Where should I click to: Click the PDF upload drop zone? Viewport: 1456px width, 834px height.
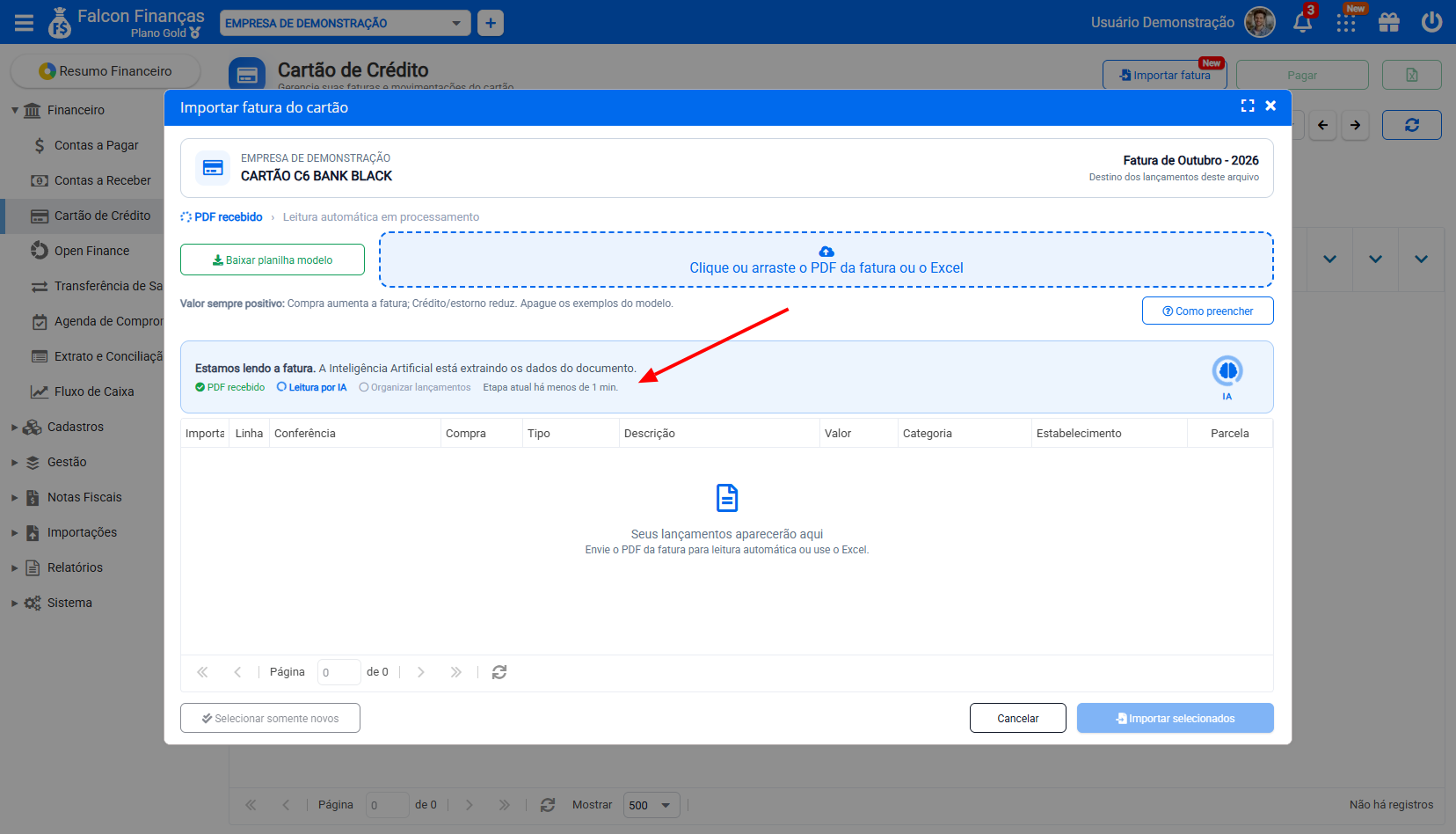pos(826,260)
